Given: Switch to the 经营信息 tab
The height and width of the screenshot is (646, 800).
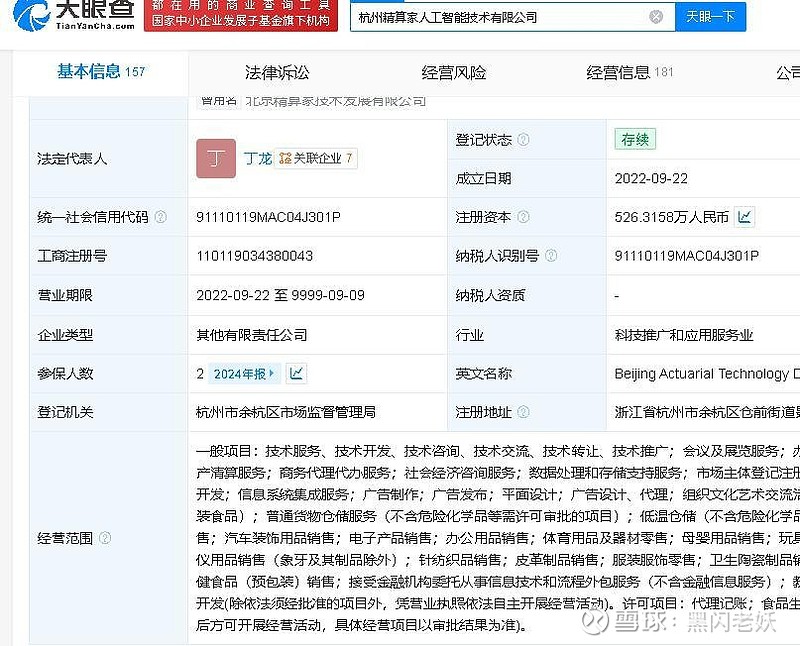Looking at the screenshot, I should [630, 73].
